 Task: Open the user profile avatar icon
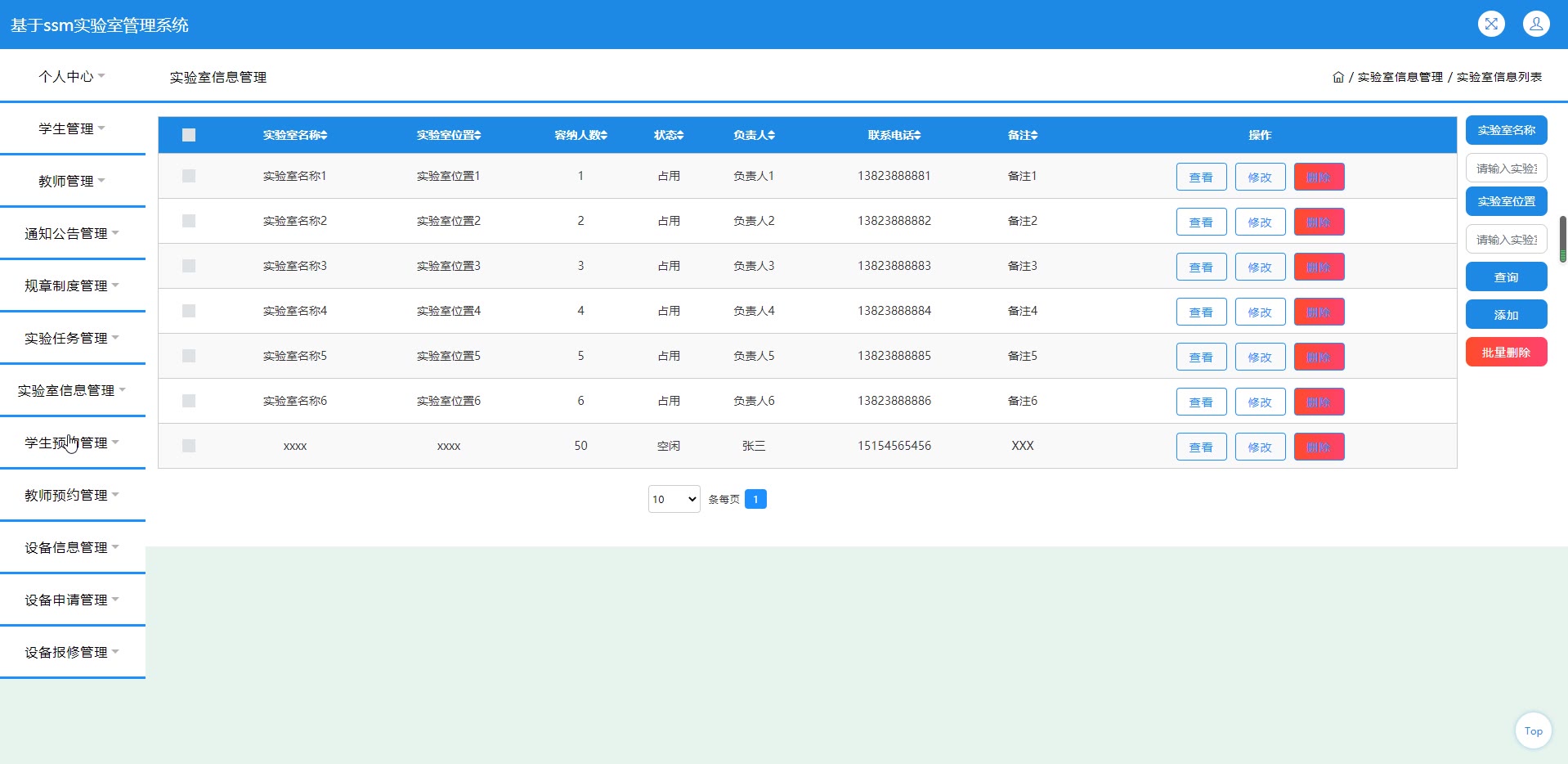pos(1536,24)
